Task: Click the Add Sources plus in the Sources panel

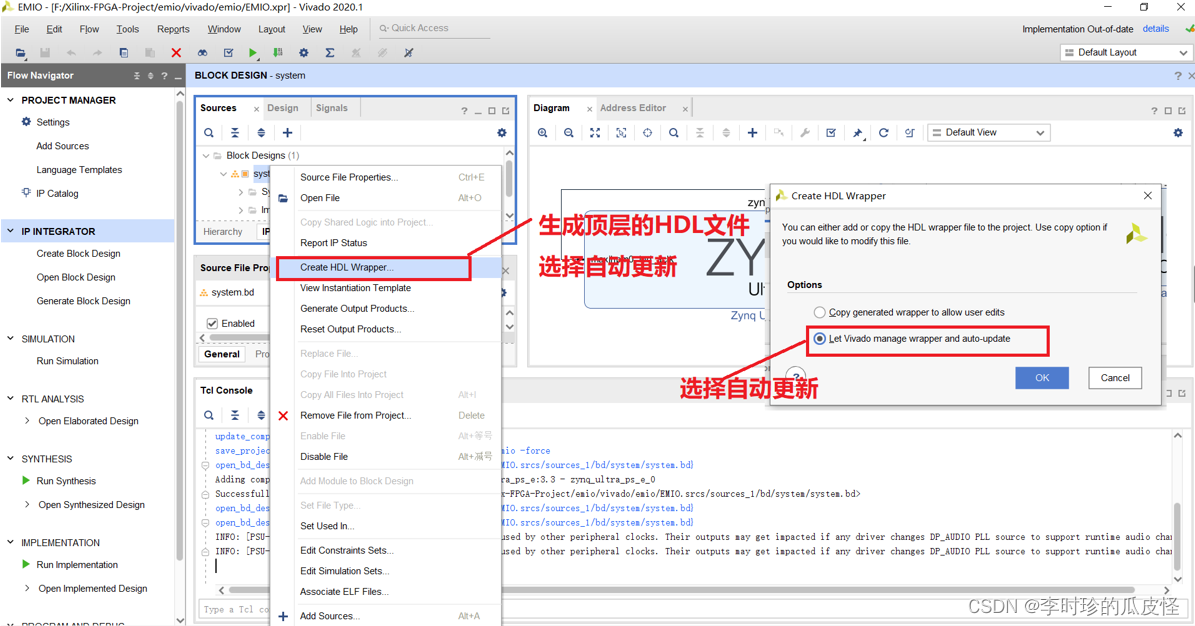Action: pos(287,133)
